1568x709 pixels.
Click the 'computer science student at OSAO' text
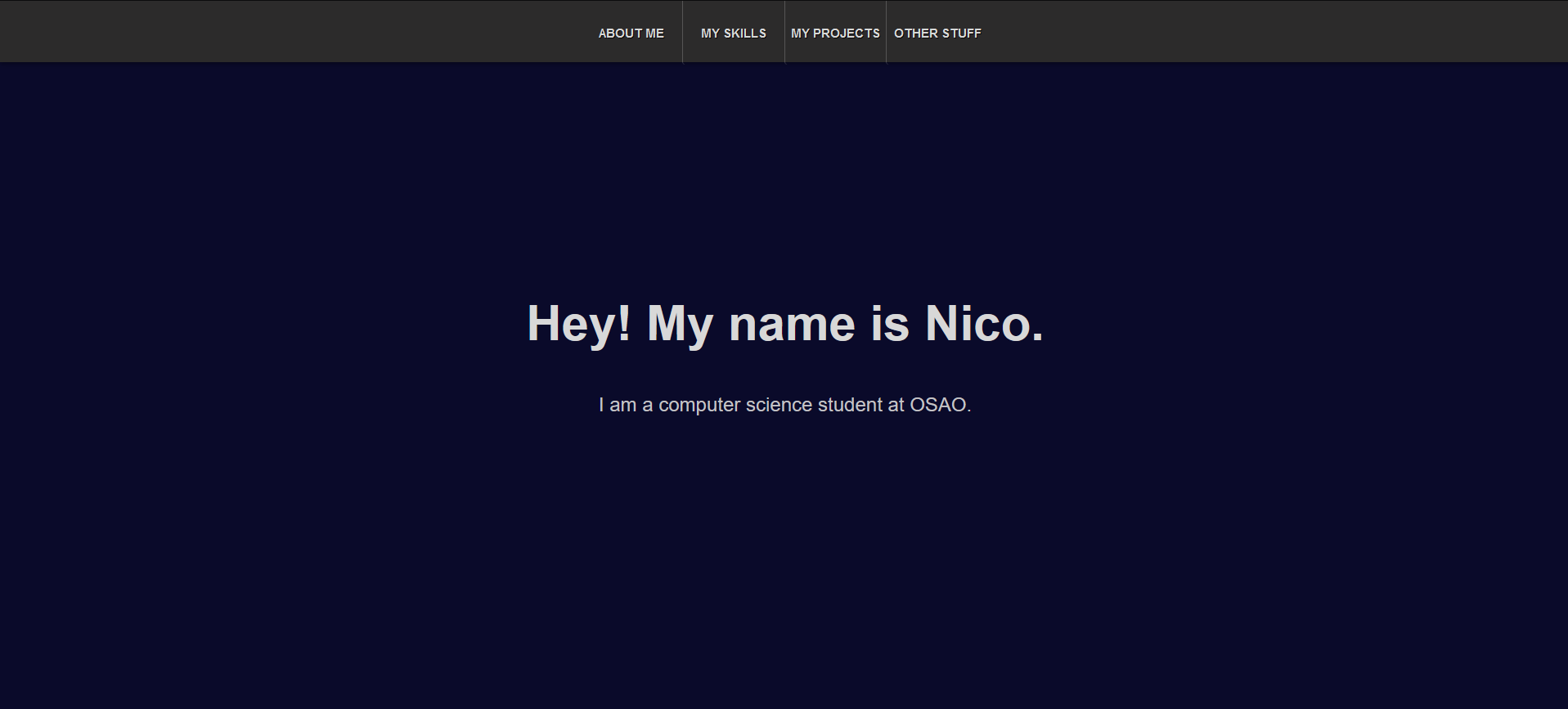pos(813,405)
